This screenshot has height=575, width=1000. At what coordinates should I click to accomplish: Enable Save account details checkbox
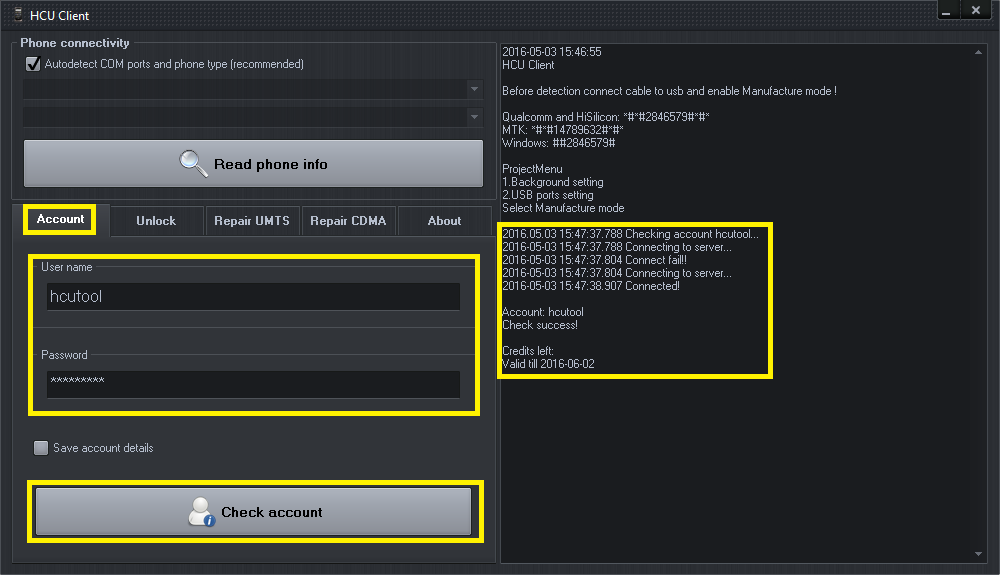click(x=41, y=448)
